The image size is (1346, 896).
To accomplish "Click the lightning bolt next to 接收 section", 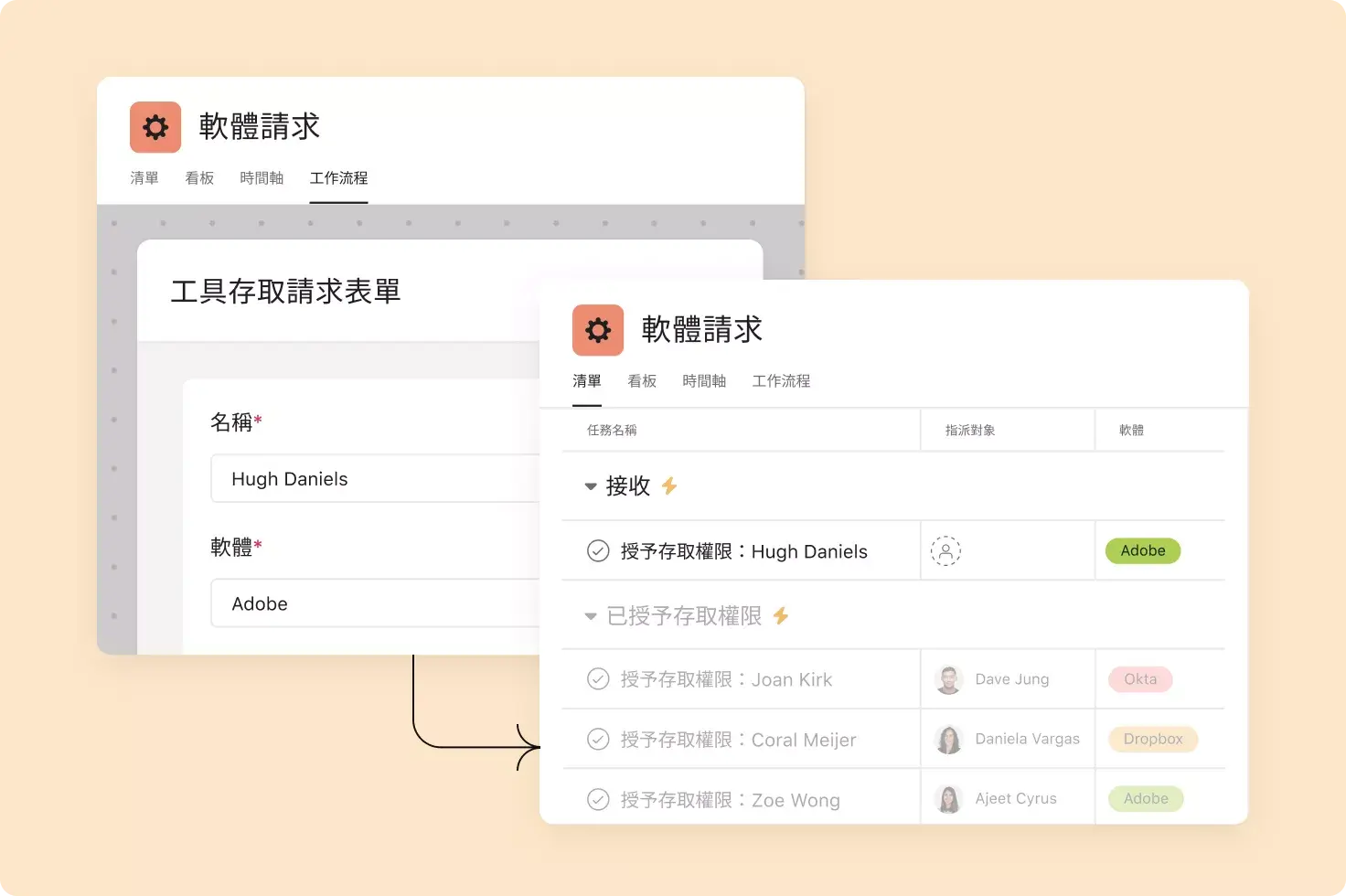I will click(x=668, y=486).
